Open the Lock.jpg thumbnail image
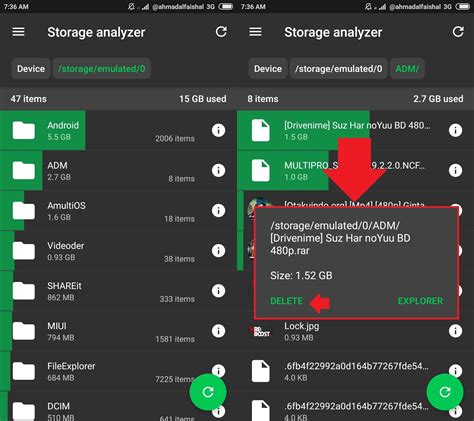 260,331
